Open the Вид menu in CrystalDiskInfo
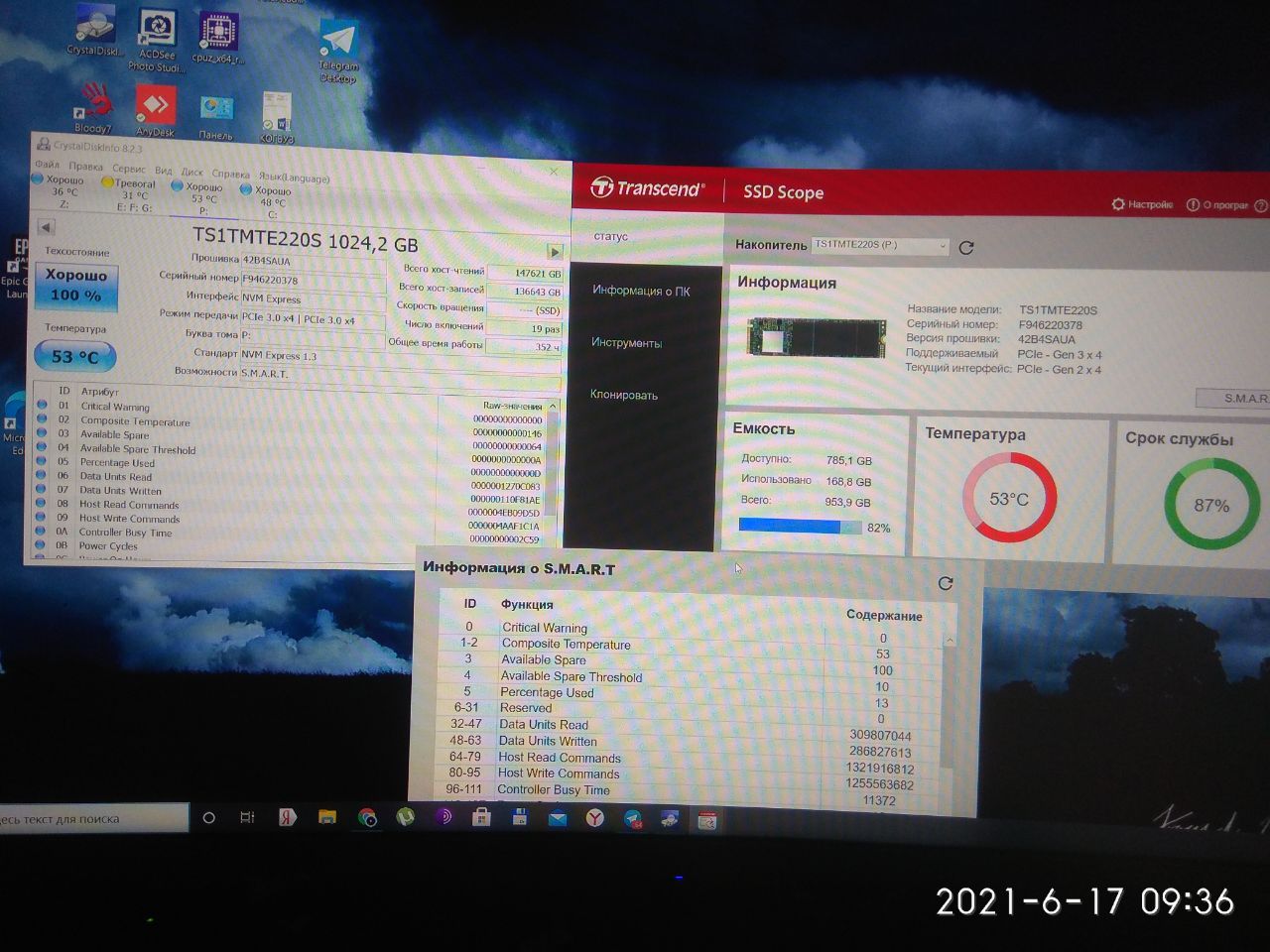 click(x=164, y=171)
